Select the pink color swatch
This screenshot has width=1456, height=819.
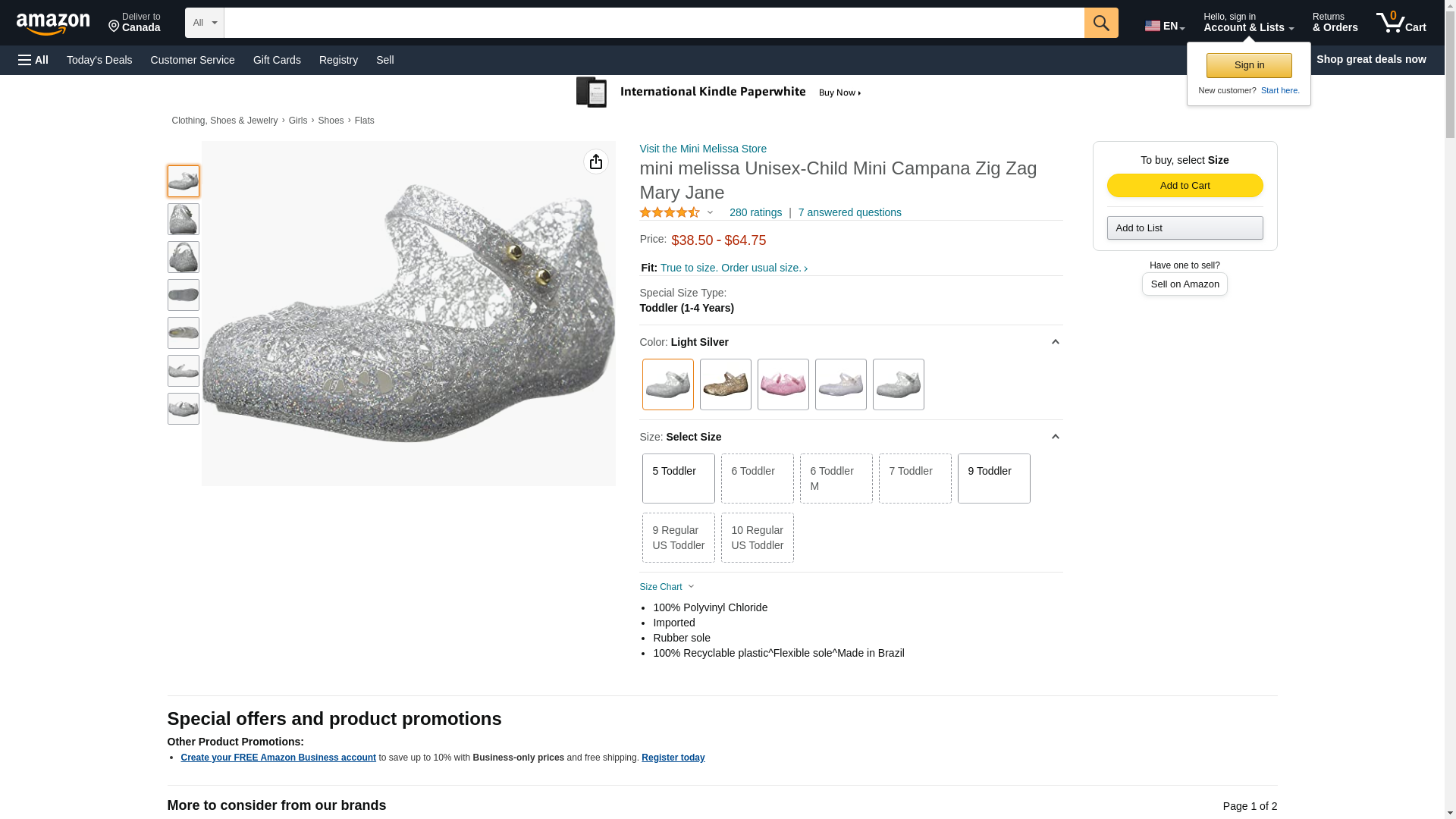(783, 384)
